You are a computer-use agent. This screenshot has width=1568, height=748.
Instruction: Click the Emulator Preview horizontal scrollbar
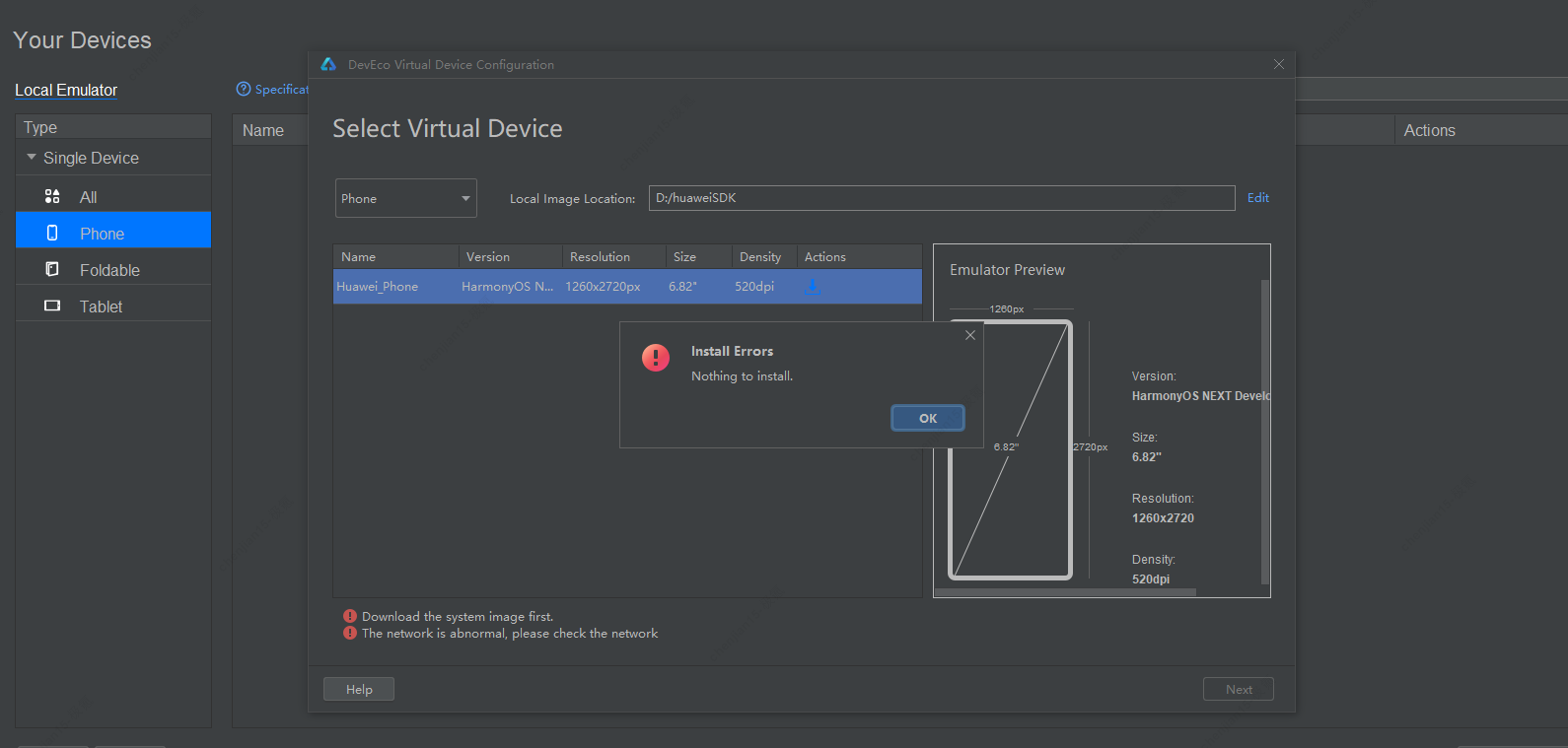click(1065, 593)
